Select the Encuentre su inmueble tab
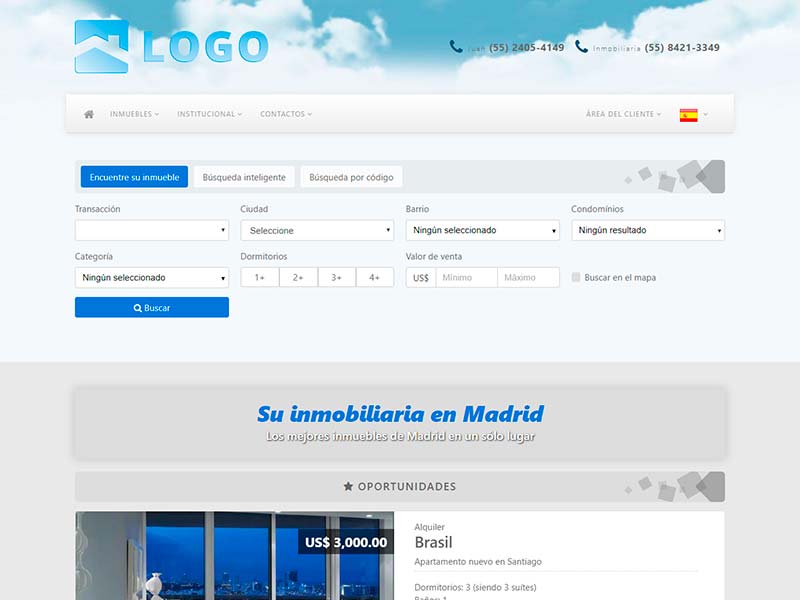This screenshot has width=800, height=600. (134, 177)
